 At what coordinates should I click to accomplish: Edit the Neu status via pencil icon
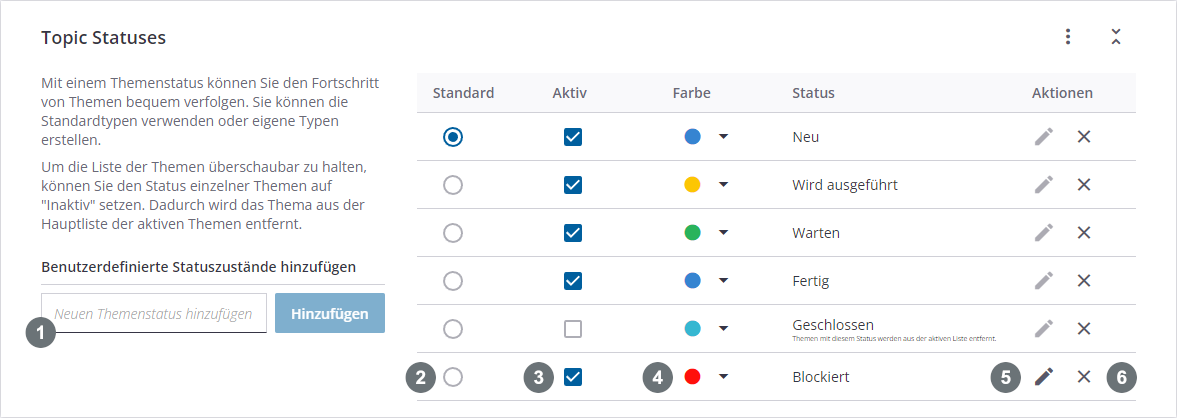[1044, 137]
